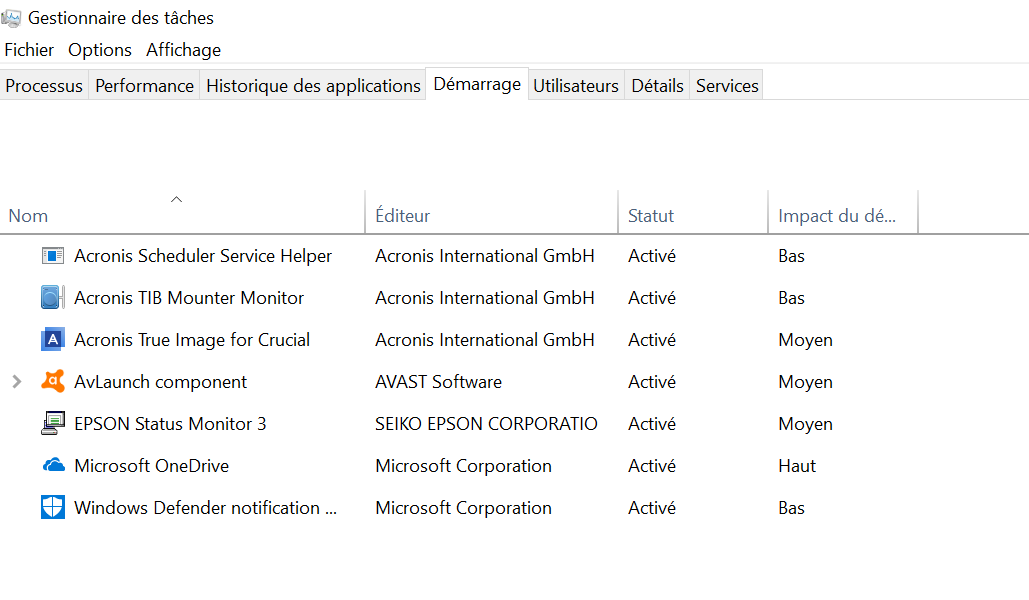1029x600 pixels.
Task: Sort list by Statut column
Action: pyautogui.click(x=651, y=216)
